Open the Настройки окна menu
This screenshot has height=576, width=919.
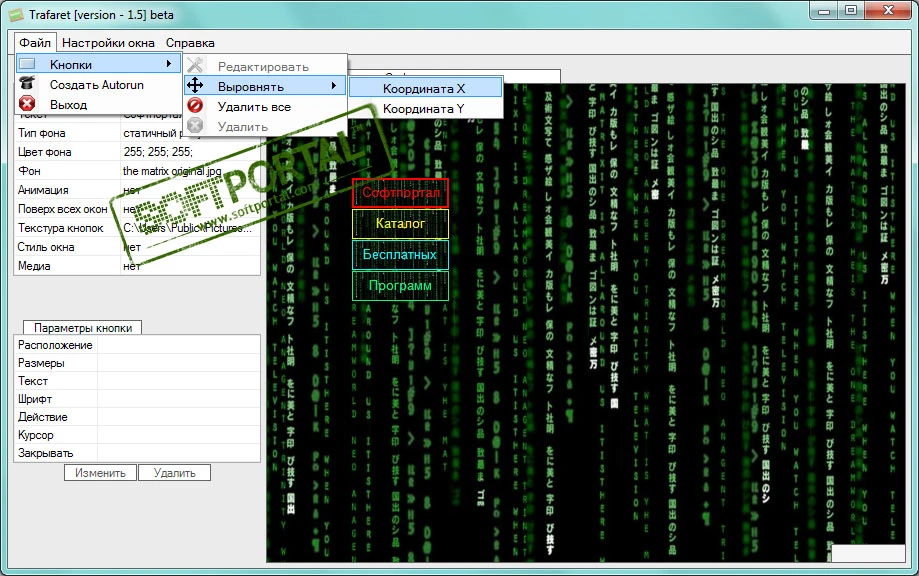click(108, 43)
